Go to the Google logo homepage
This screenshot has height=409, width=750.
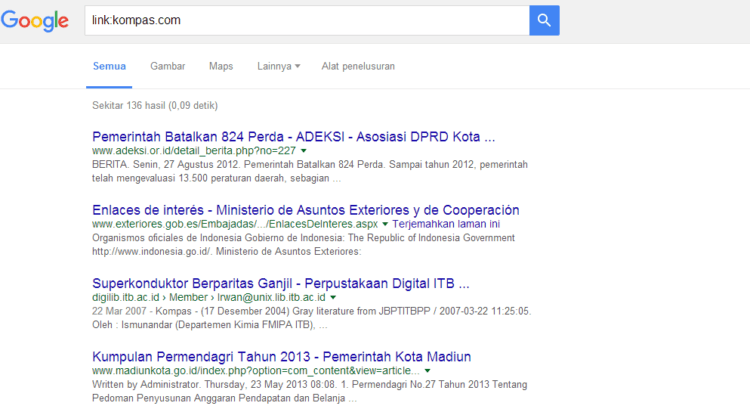[x=35, y=21]
